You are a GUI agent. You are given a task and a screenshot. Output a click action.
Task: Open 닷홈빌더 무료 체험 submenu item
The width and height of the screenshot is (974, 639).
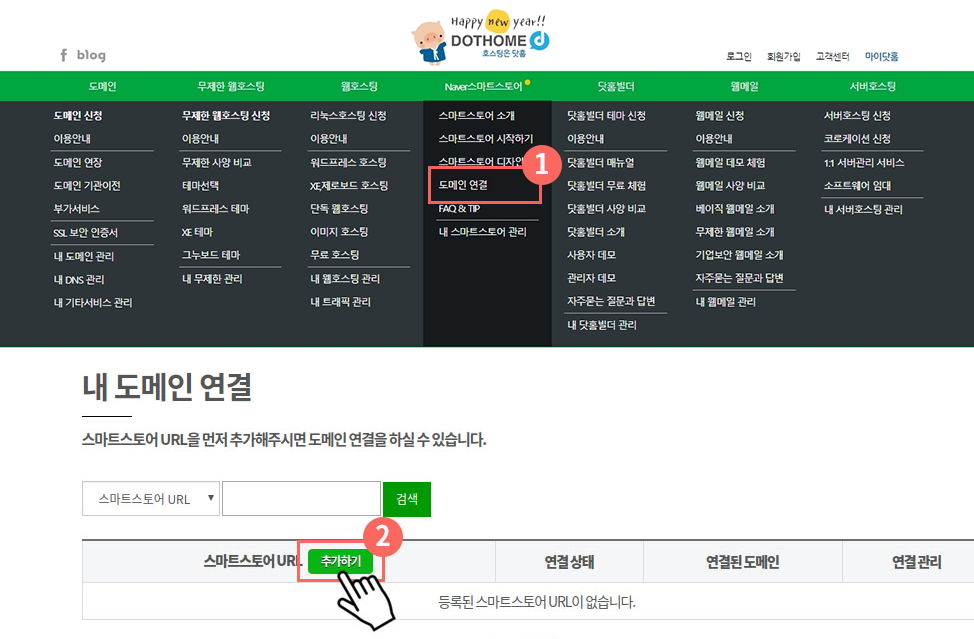pos(606,186)
